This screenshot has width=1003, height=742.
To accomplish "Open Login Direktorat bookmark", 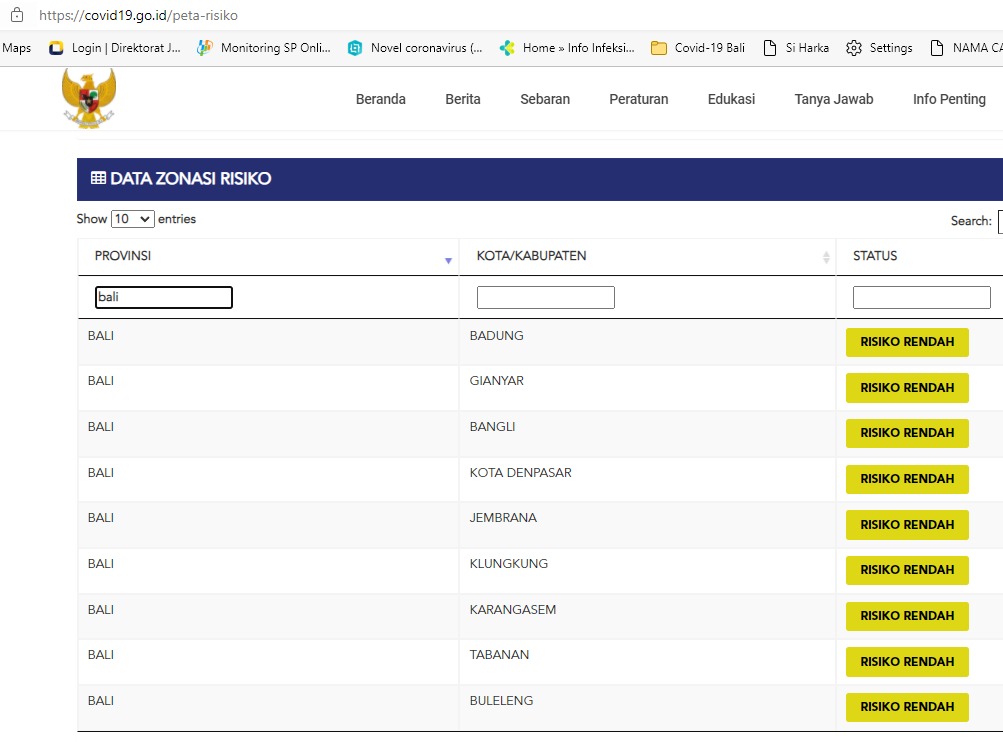I will pos(115,48).
